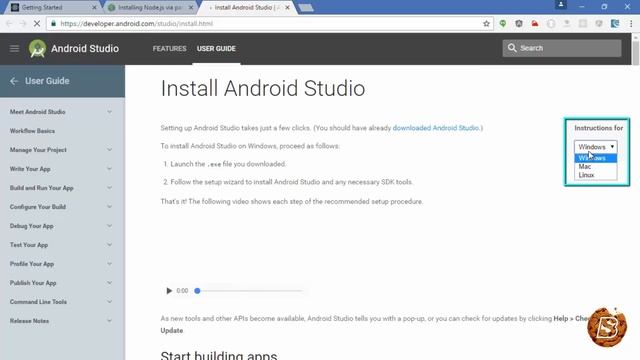This screenshot has width=640, height=360.
Task: Expand Publish Your App section
Action: click(109, 282)
